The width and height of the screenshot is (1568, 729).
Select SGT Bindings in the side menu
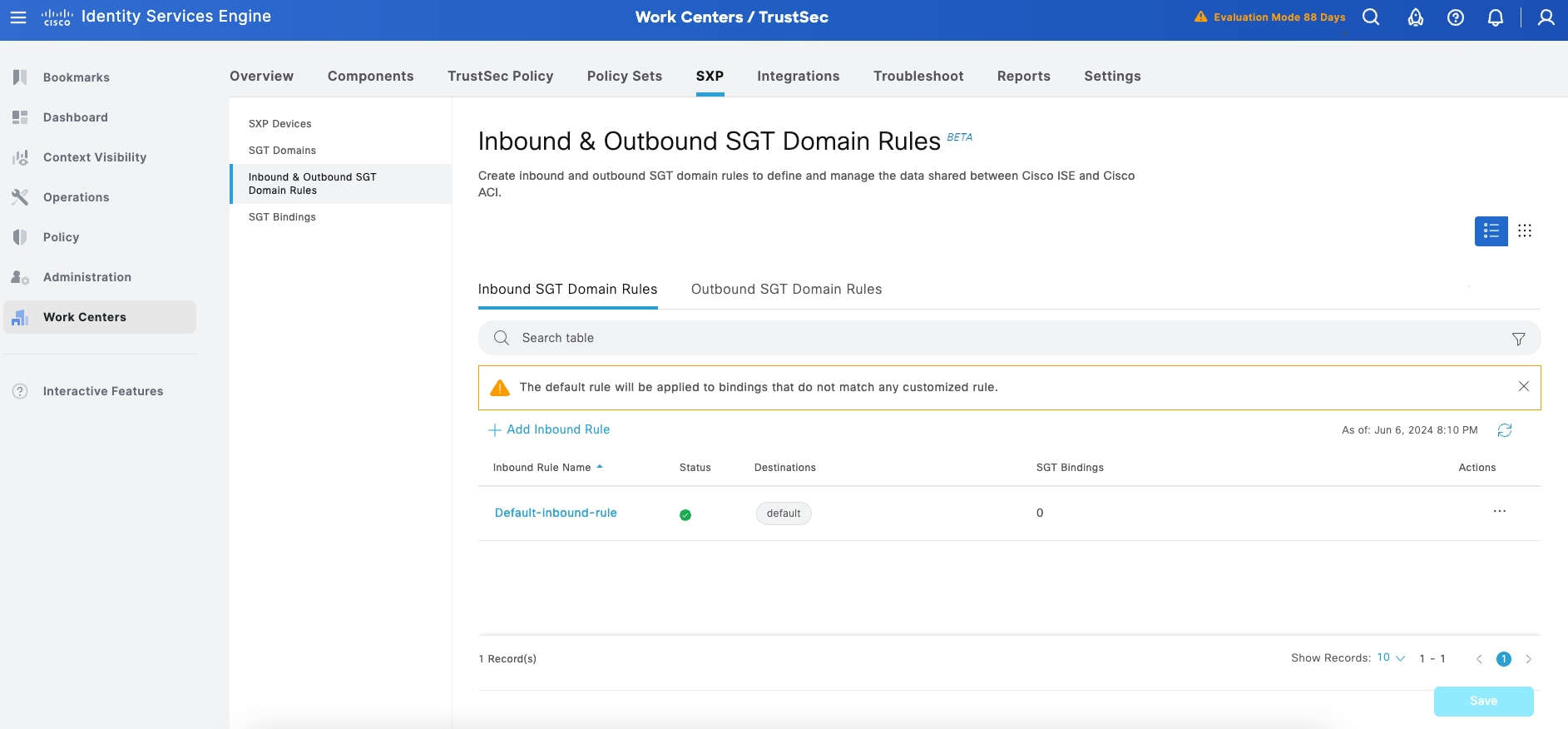coord(282,217)
